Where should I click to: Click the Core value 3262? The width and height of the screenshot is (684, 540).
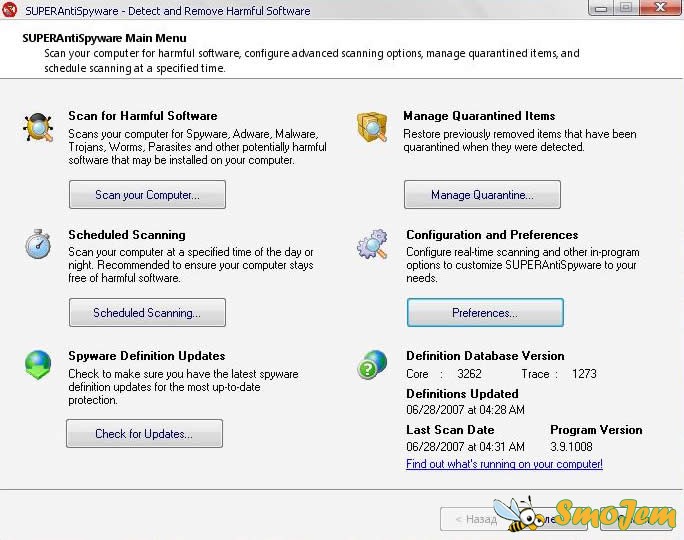tap(469, 374)
